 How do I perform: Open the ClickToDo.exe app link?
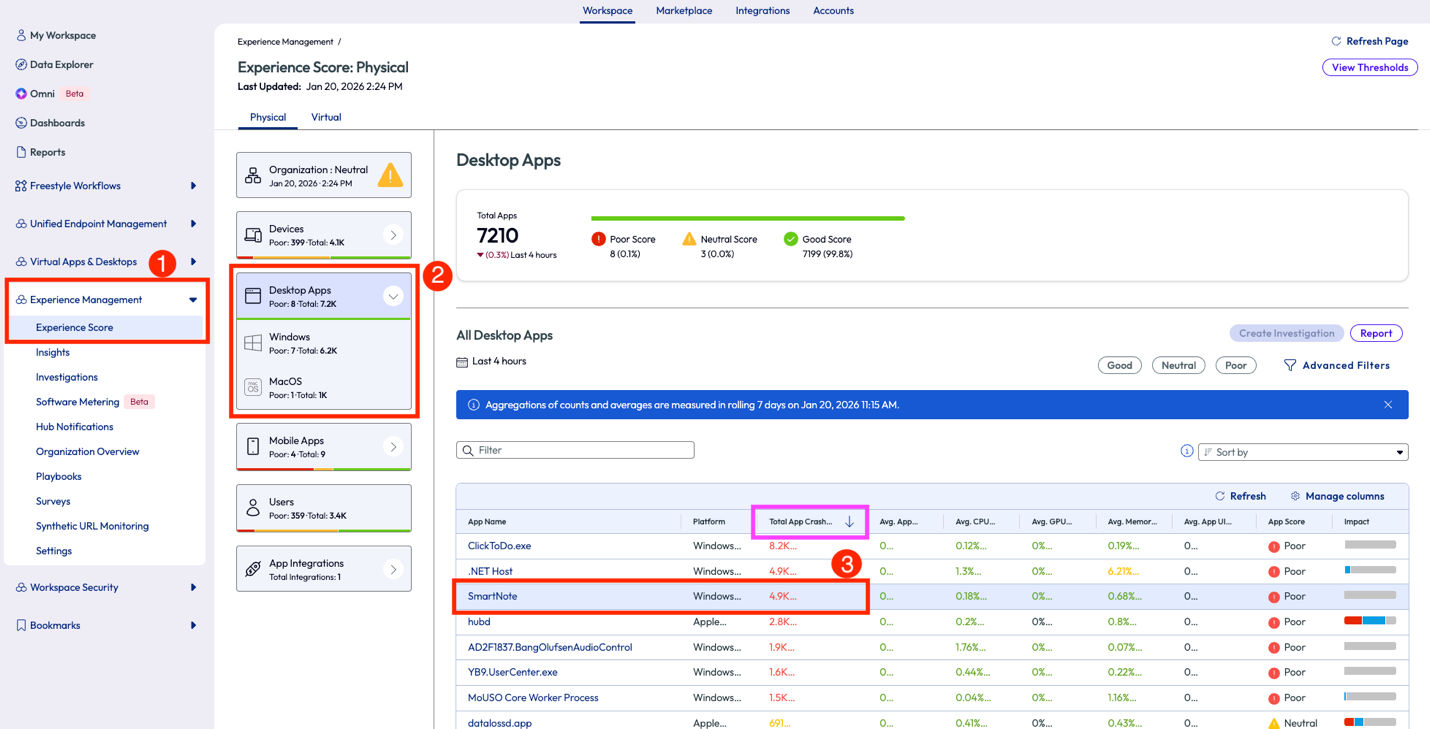click(499, 546)
